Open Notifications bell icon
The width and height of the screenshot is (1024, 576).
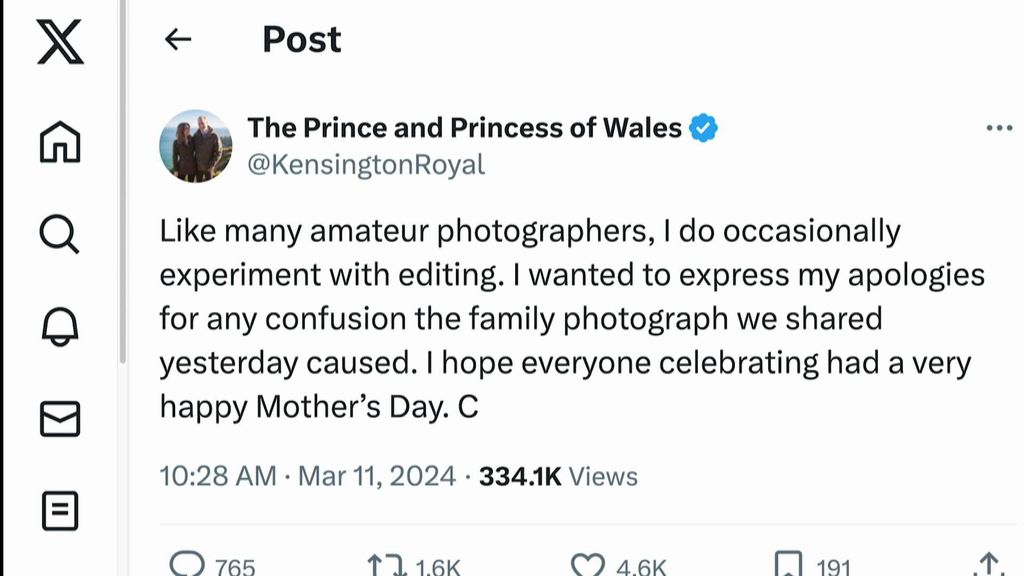pyautogui.click(x=60, y=326)
